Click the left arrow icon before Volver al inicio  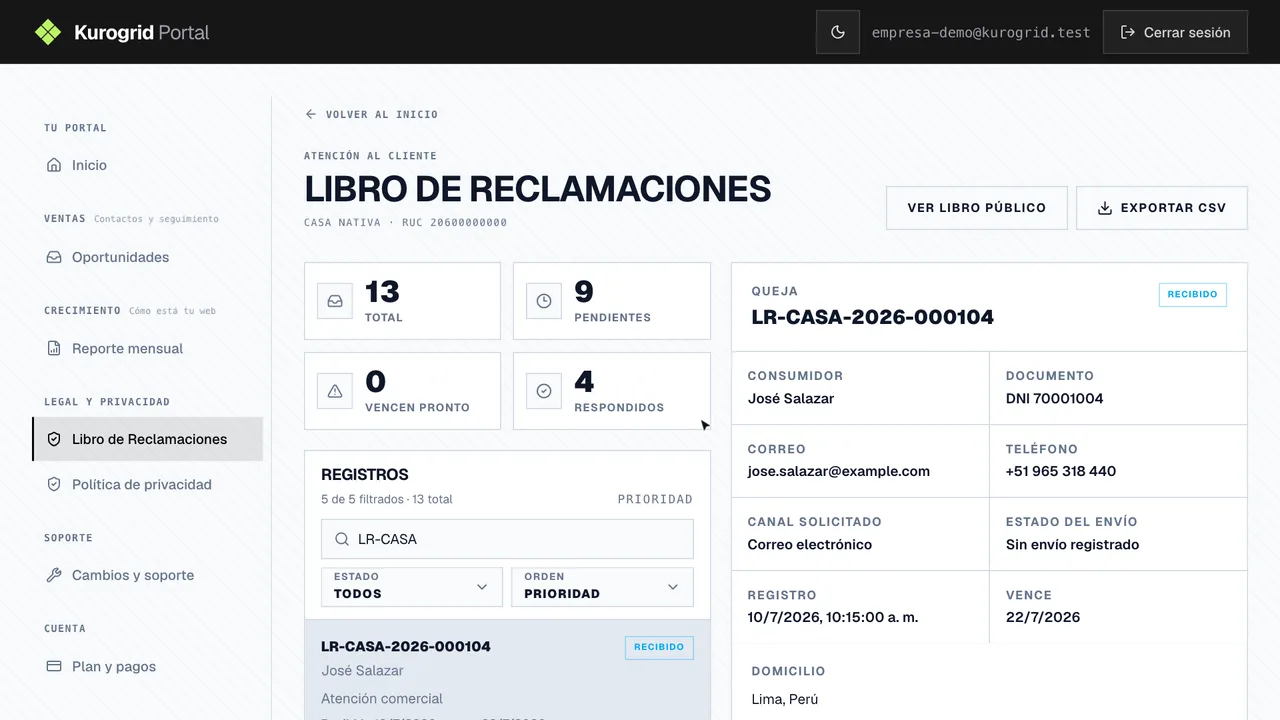click(311, 114)
